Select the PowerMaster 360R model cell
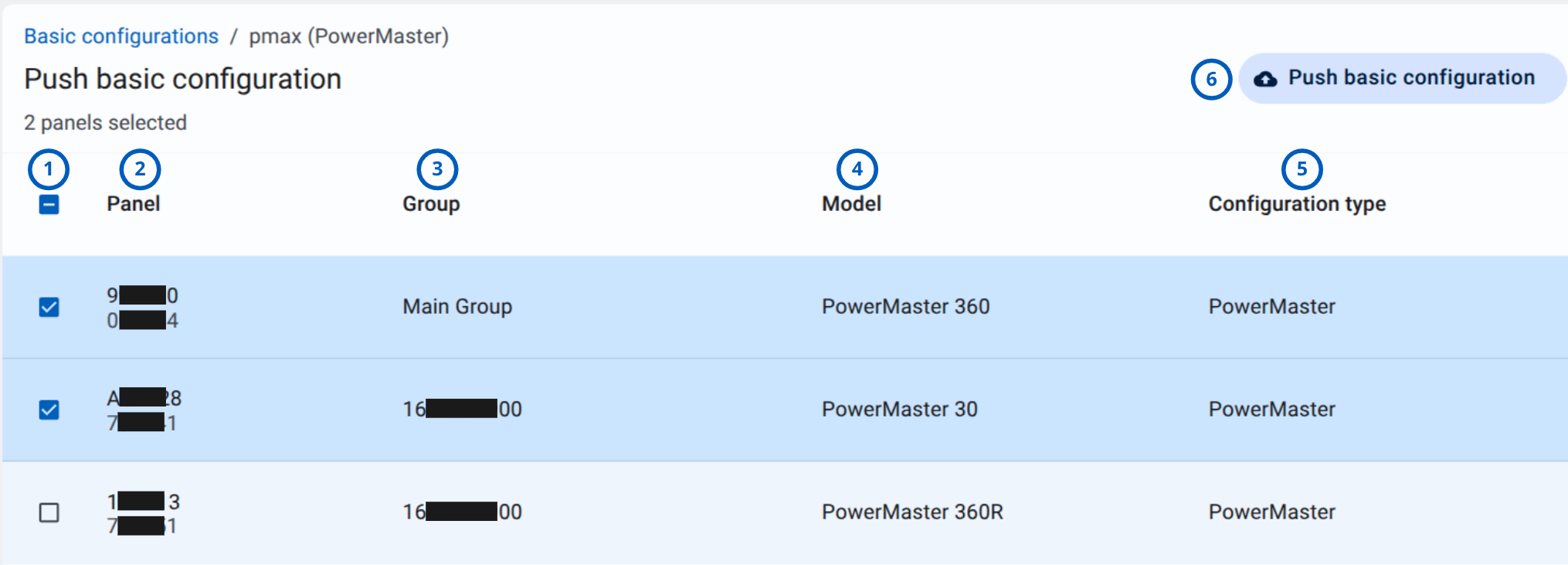Image resolution: width=1568 pixels, height=565 pixels. click(912, 512)
